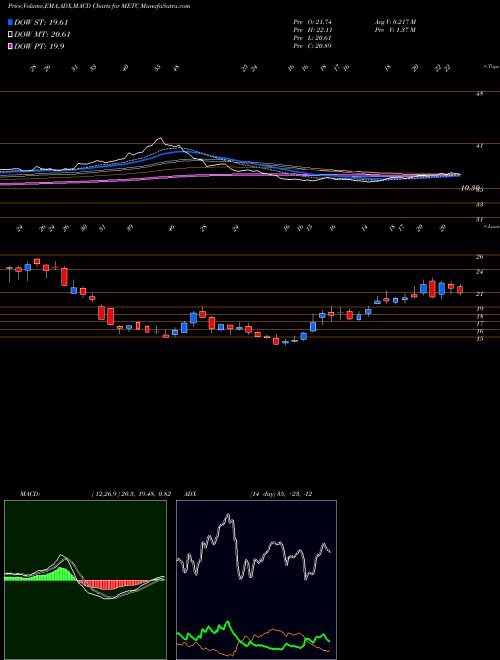Click the '<Lows' label at right edge
The height and width of the screenshot is (660, 500).
click(491, 226)
